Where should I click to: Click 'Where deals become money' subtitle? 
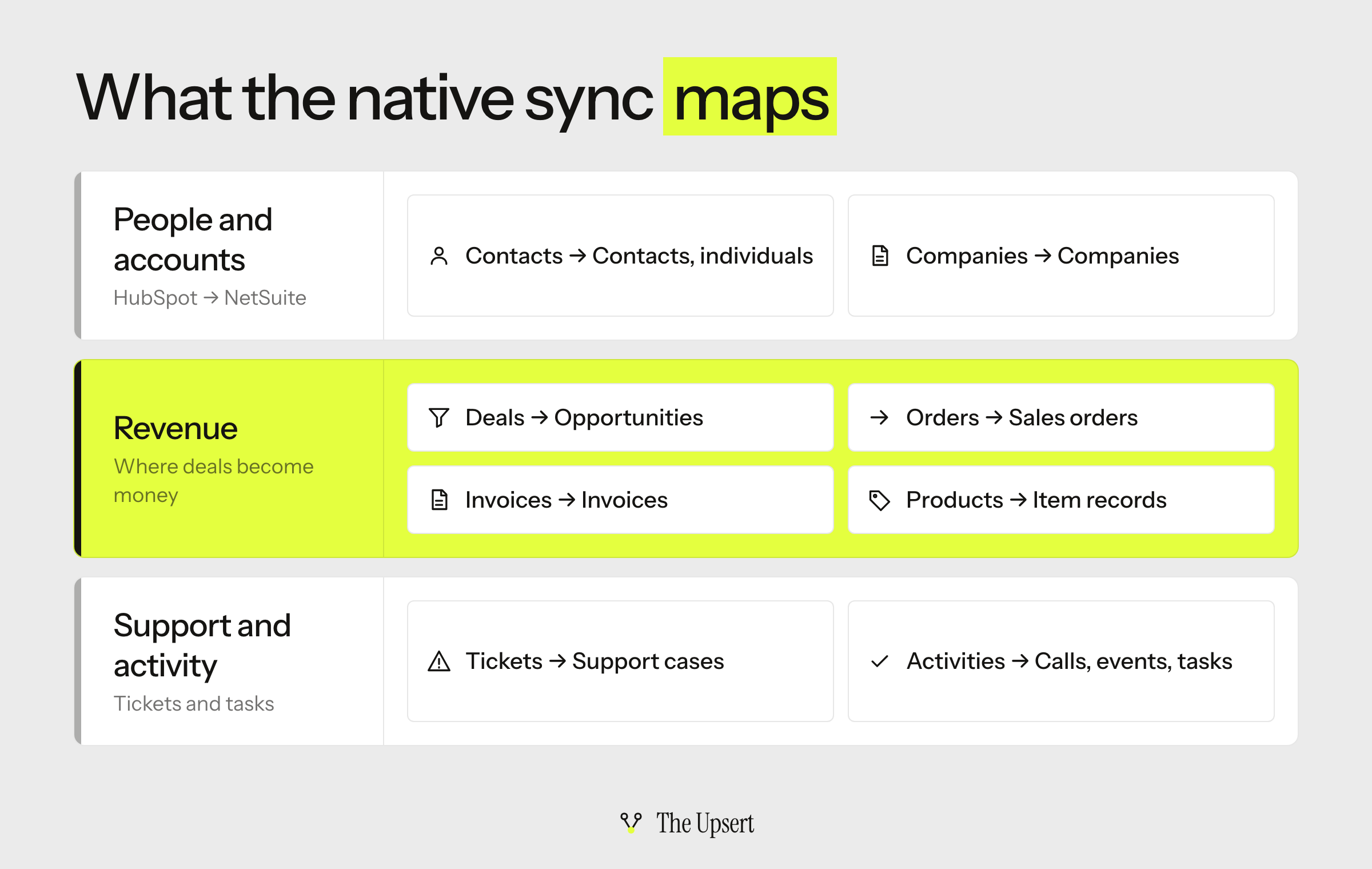pyautogui.click(x=214, y=480)
